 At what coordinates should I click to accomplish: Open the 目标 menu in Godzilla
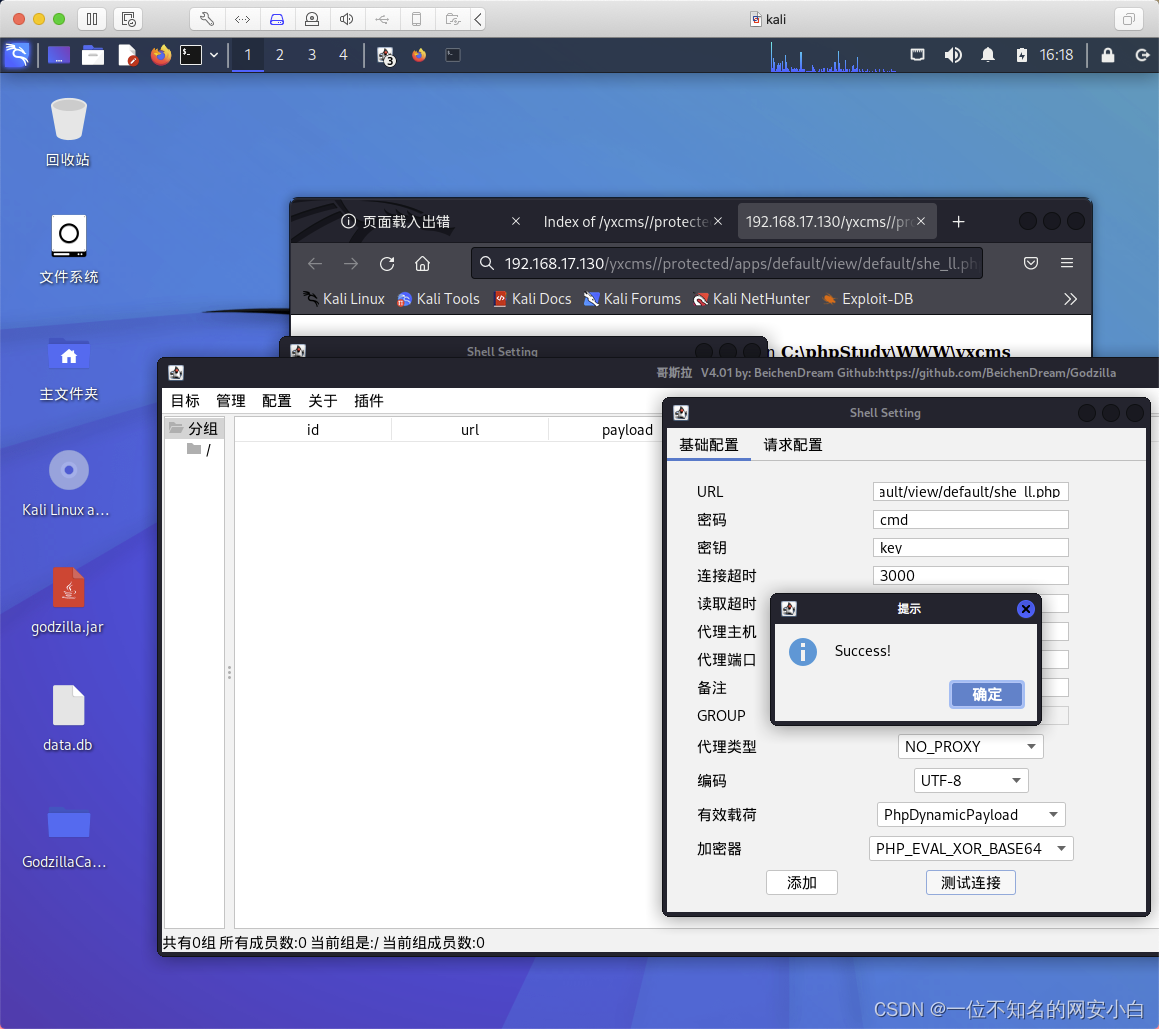pos(186,401)
